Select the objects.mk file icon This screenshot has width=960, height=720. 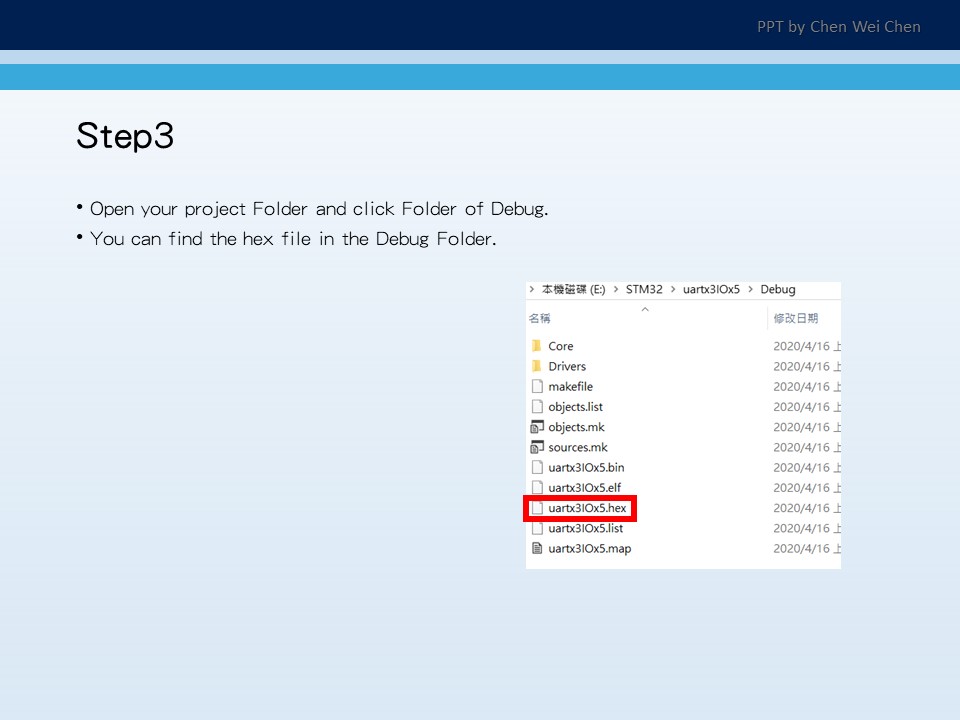pyautogui.click(x=537, y=427)
